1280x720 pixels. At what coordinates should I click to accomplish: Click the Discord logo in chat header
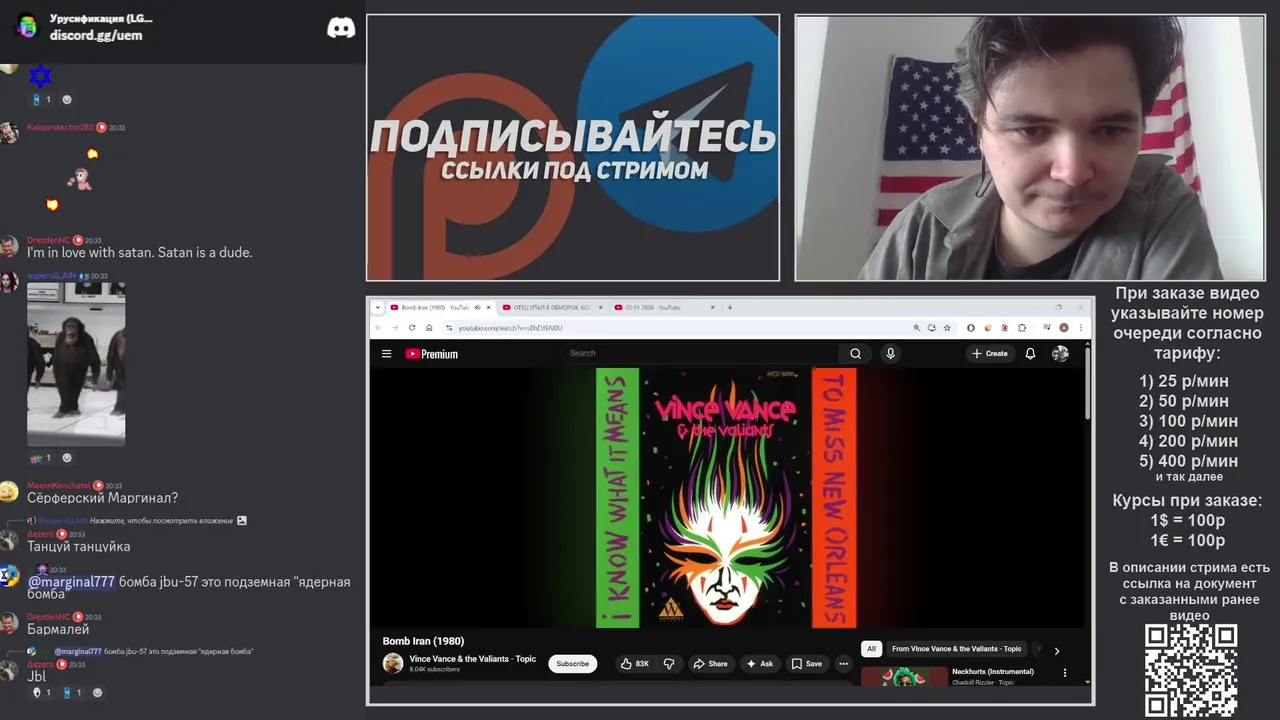point(341,28)
